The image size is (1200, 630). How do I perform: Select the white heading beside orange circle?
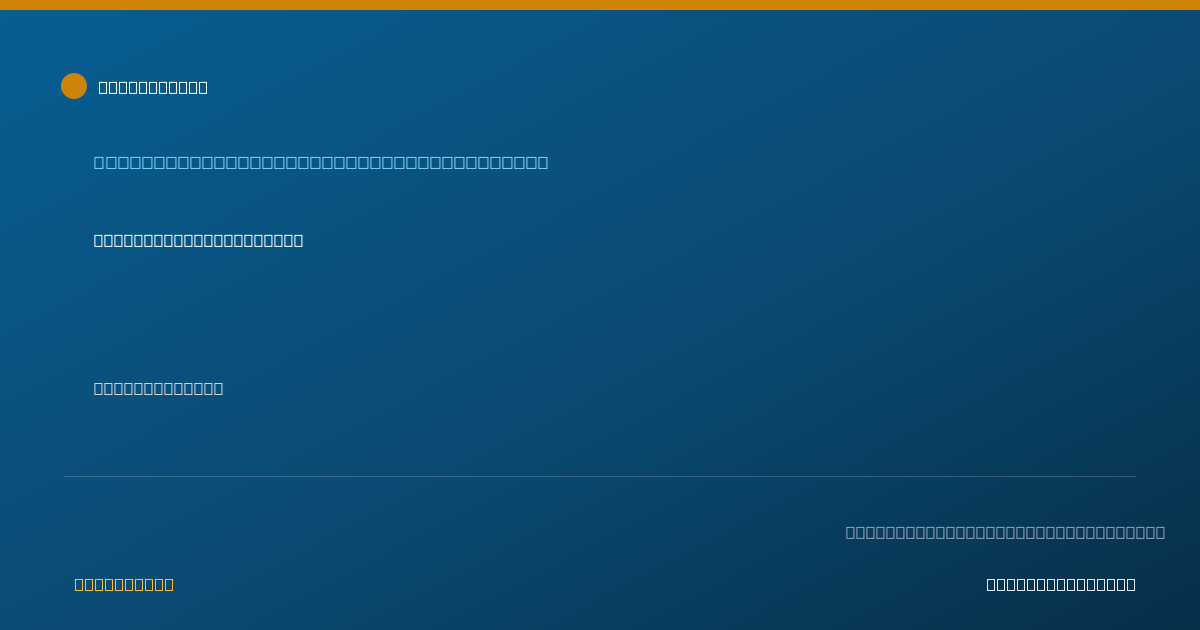[x=153, y=87]
